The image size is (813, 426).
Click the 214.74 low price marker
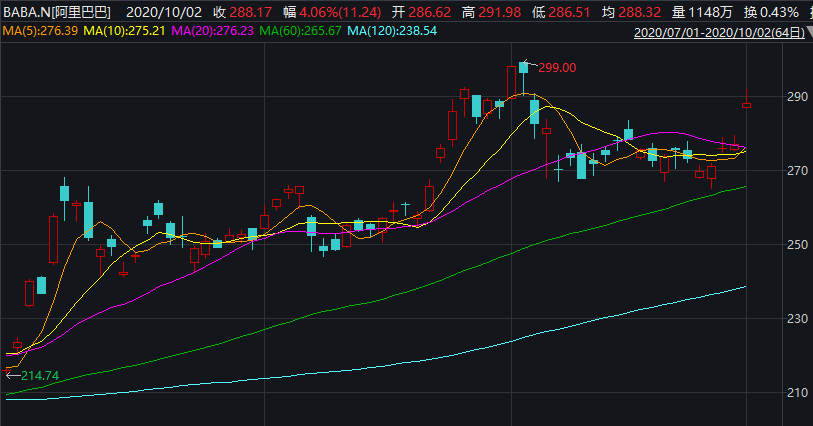(x=40, y=375)
